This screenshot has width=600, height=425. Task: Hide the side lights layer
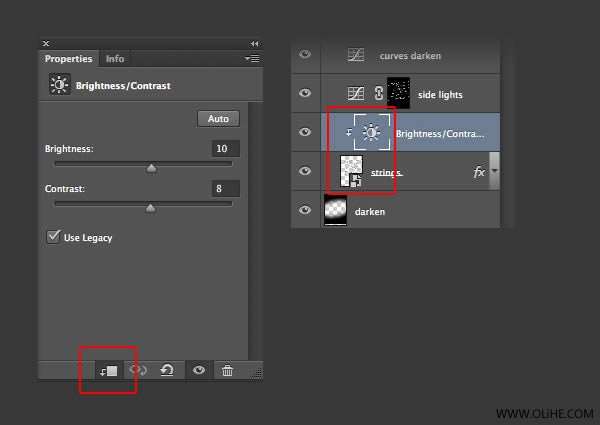pyautogui.click(x=305, y=93)
